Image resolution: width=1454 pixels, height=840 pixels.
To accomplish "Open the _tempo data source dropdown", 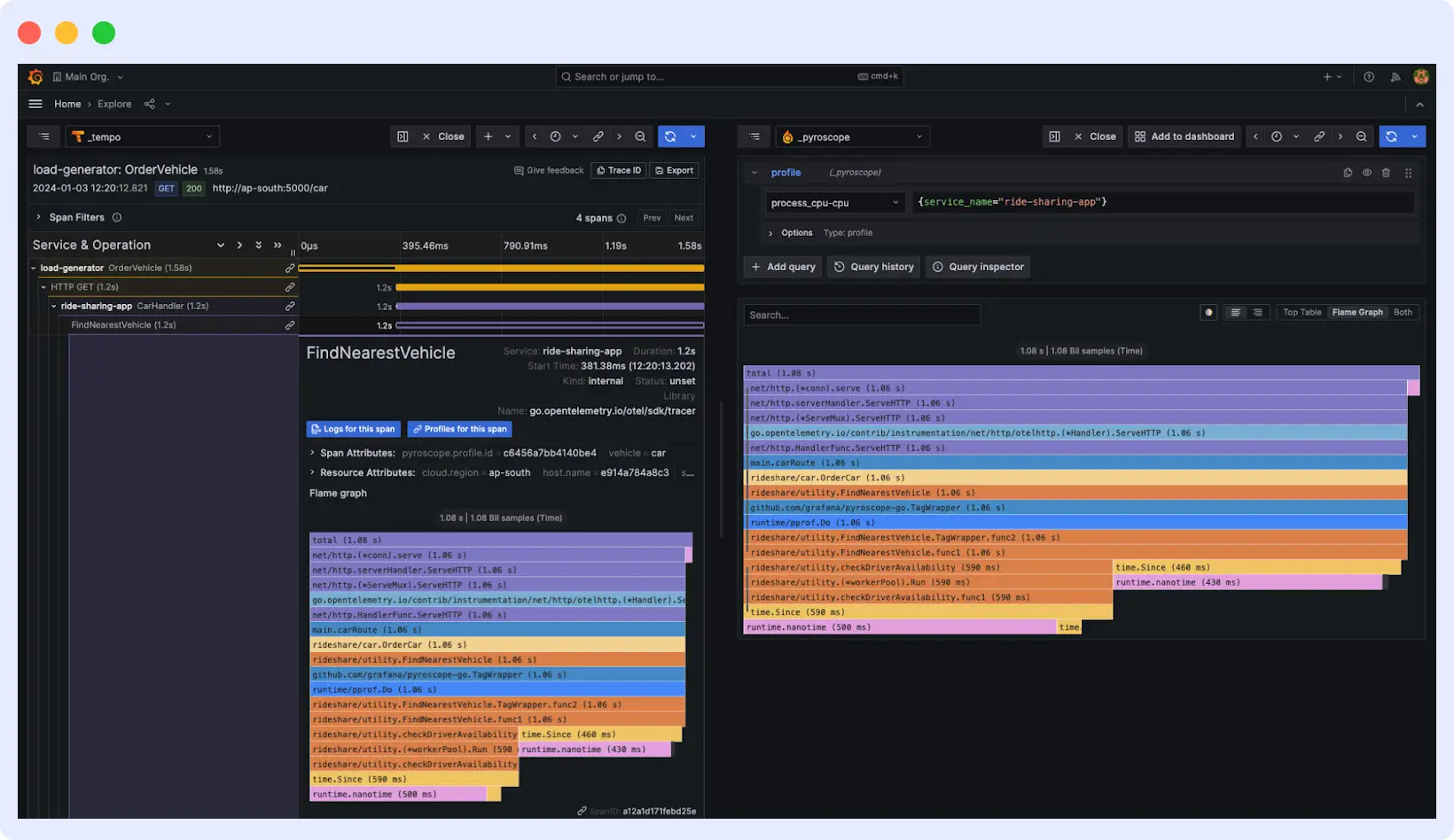I will pyautogui.click(x=142, y=136).
